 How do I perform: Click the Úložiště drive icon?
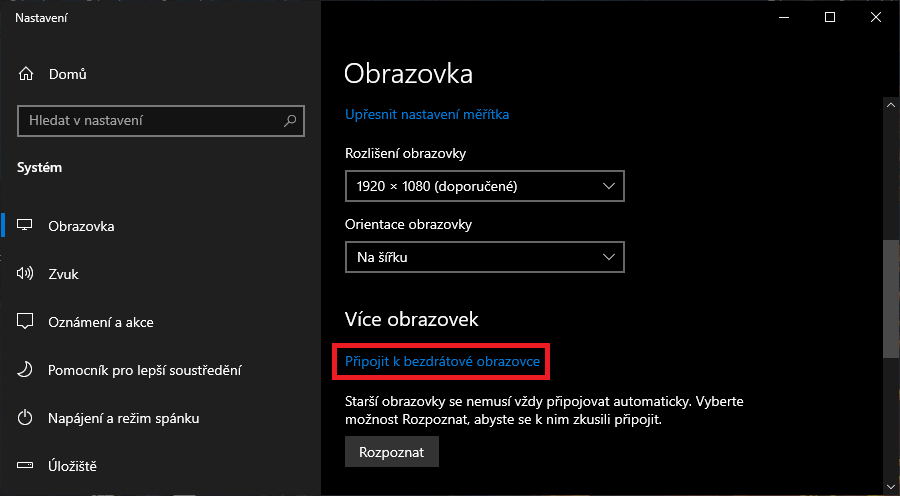pyautogui.click(x=25, y=465)
